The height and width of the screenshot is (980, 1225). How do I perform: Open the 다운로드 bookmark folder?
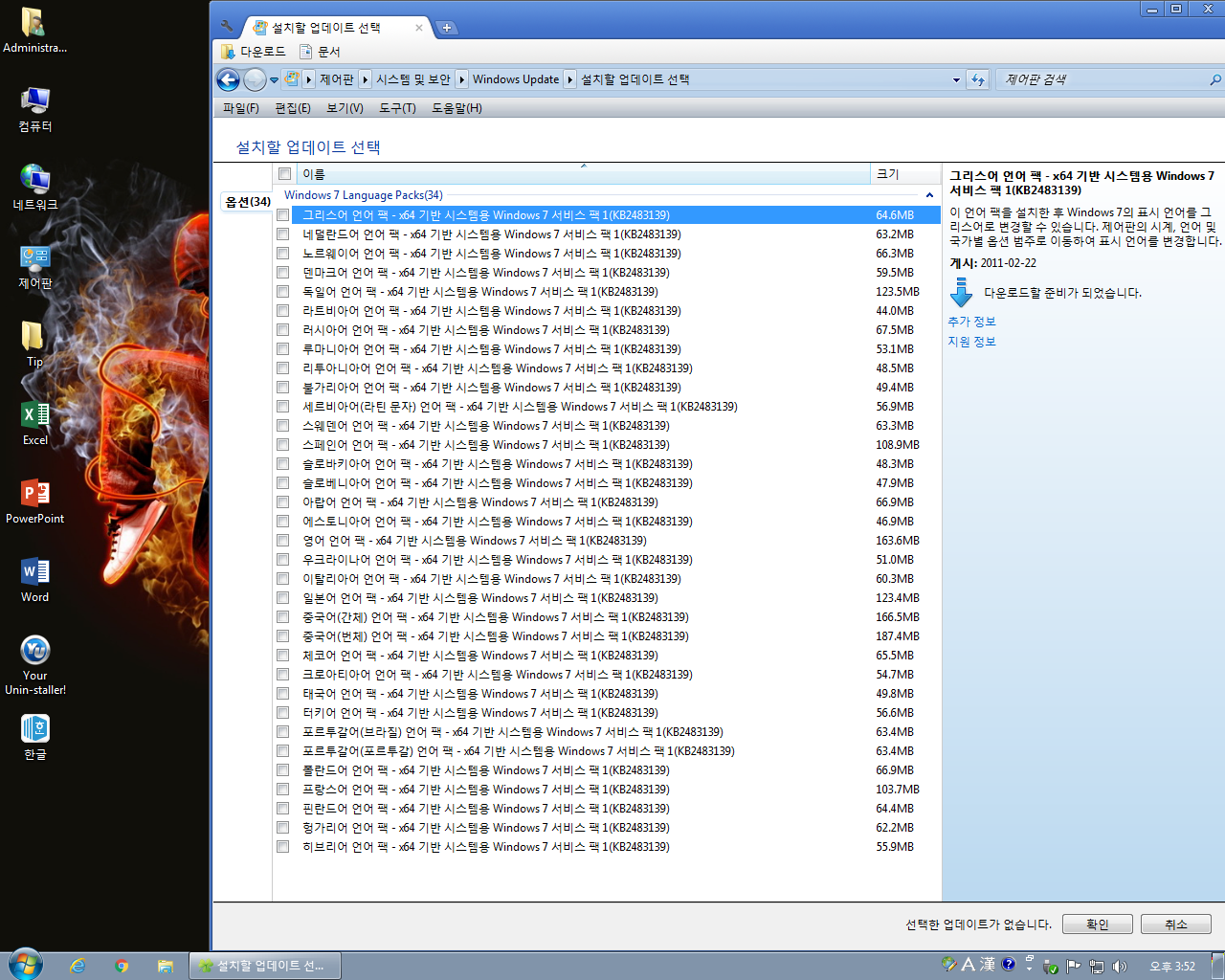coord(254,52)
